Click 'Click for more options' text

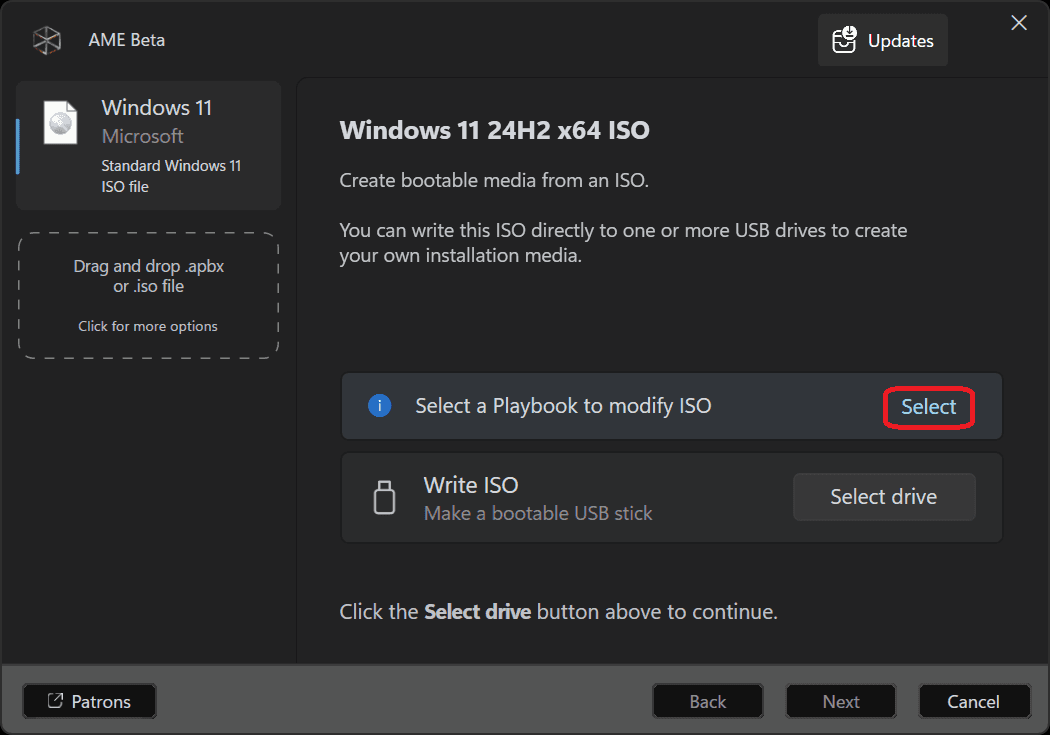(x=148, y=326)
